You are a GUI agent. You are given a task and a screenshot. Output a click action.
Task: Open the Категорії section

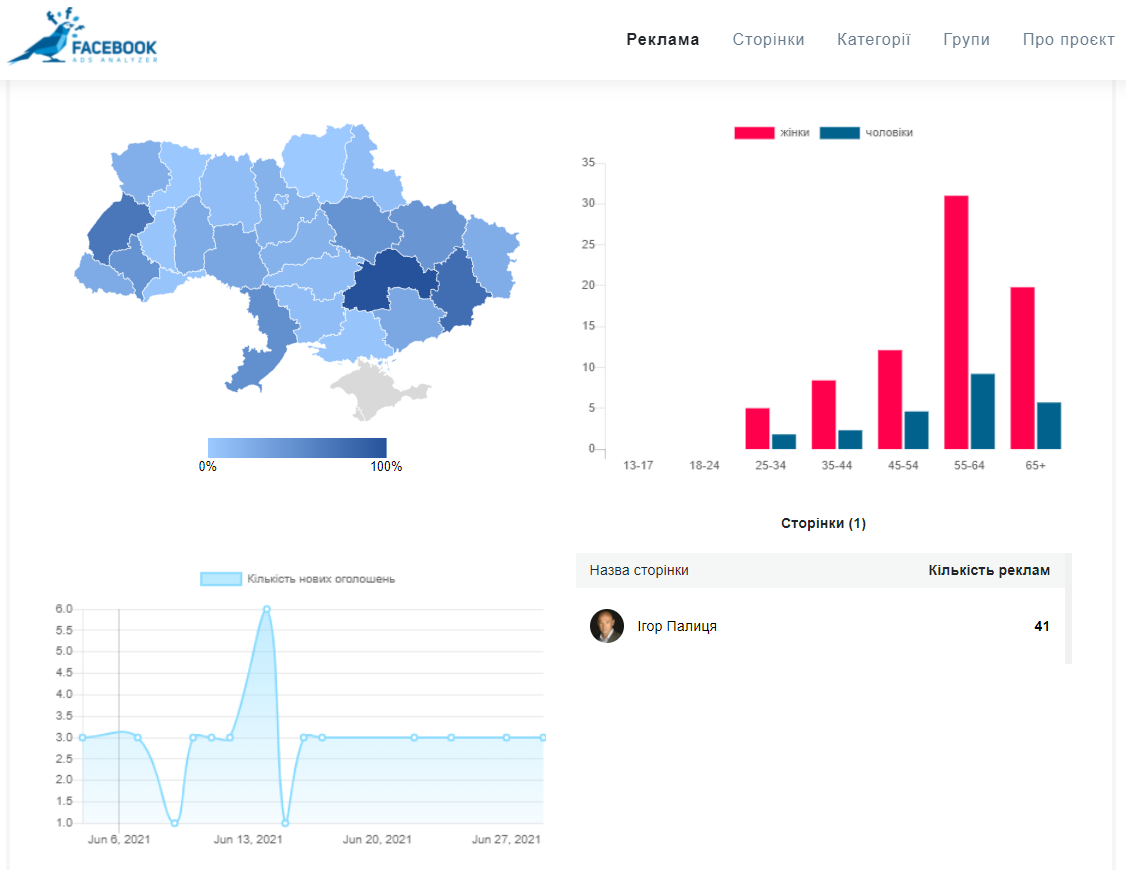pyautogui.click(x=873, y=40)
